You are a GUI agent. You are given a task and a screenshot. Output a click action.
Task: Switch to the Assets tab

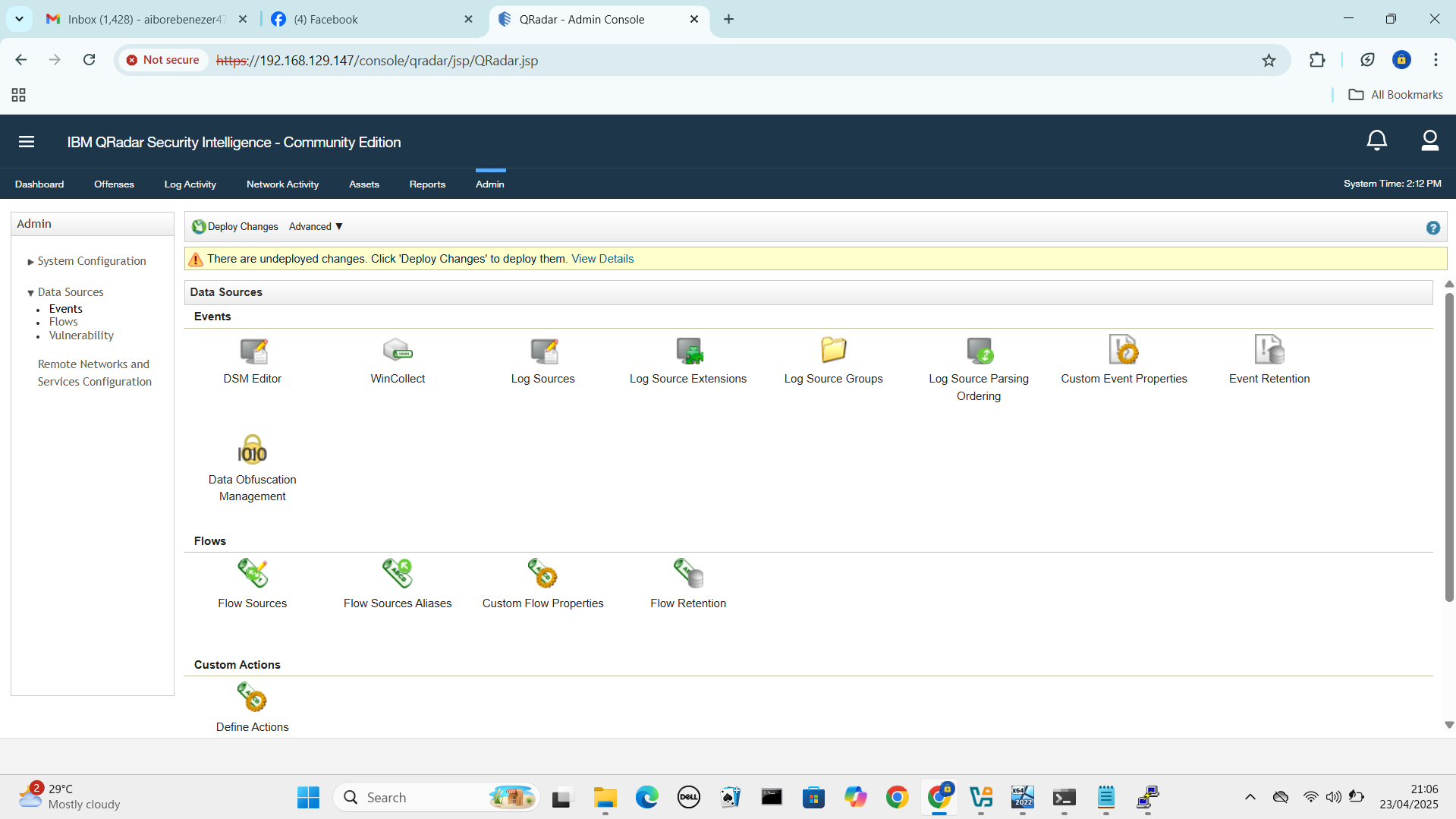point(364,184)
